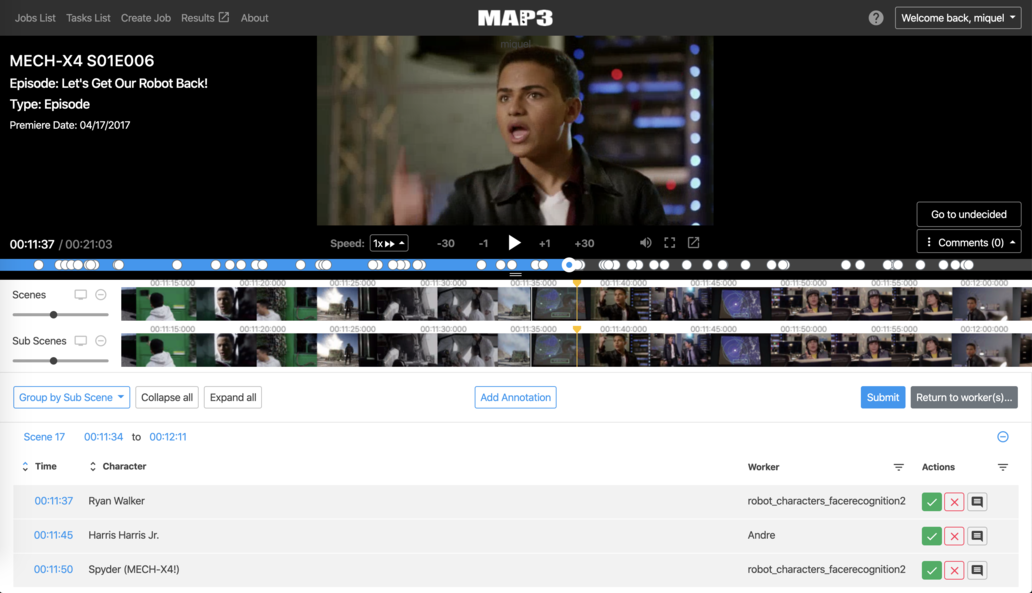Viewport: 1032px width, 593px height.
Task: Go to Create Job
Action: (x=145, y=18)
